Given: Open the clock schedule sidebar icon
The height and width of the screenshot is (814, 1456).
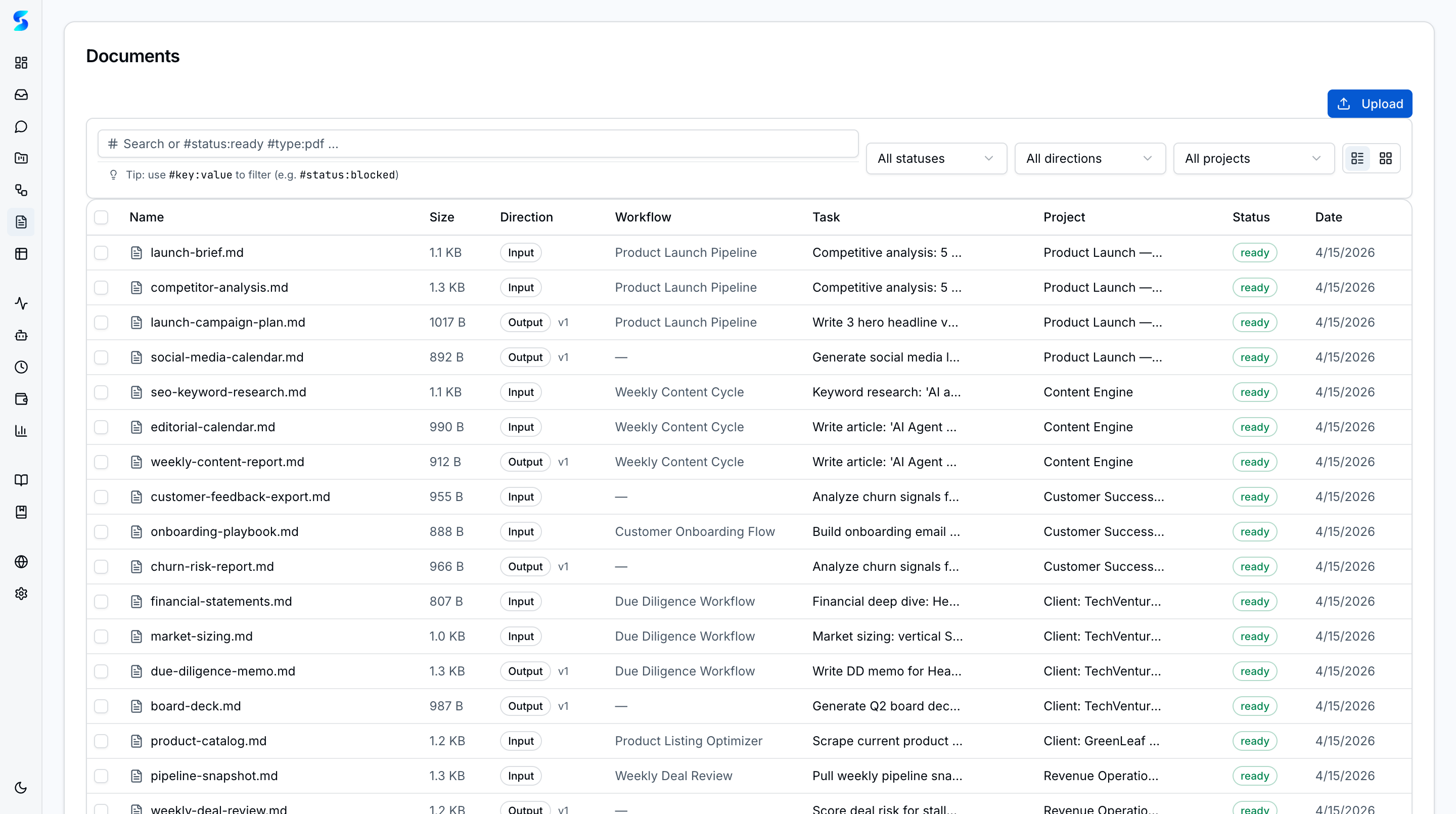Looking at the screenshot, I should click(21, 368).
